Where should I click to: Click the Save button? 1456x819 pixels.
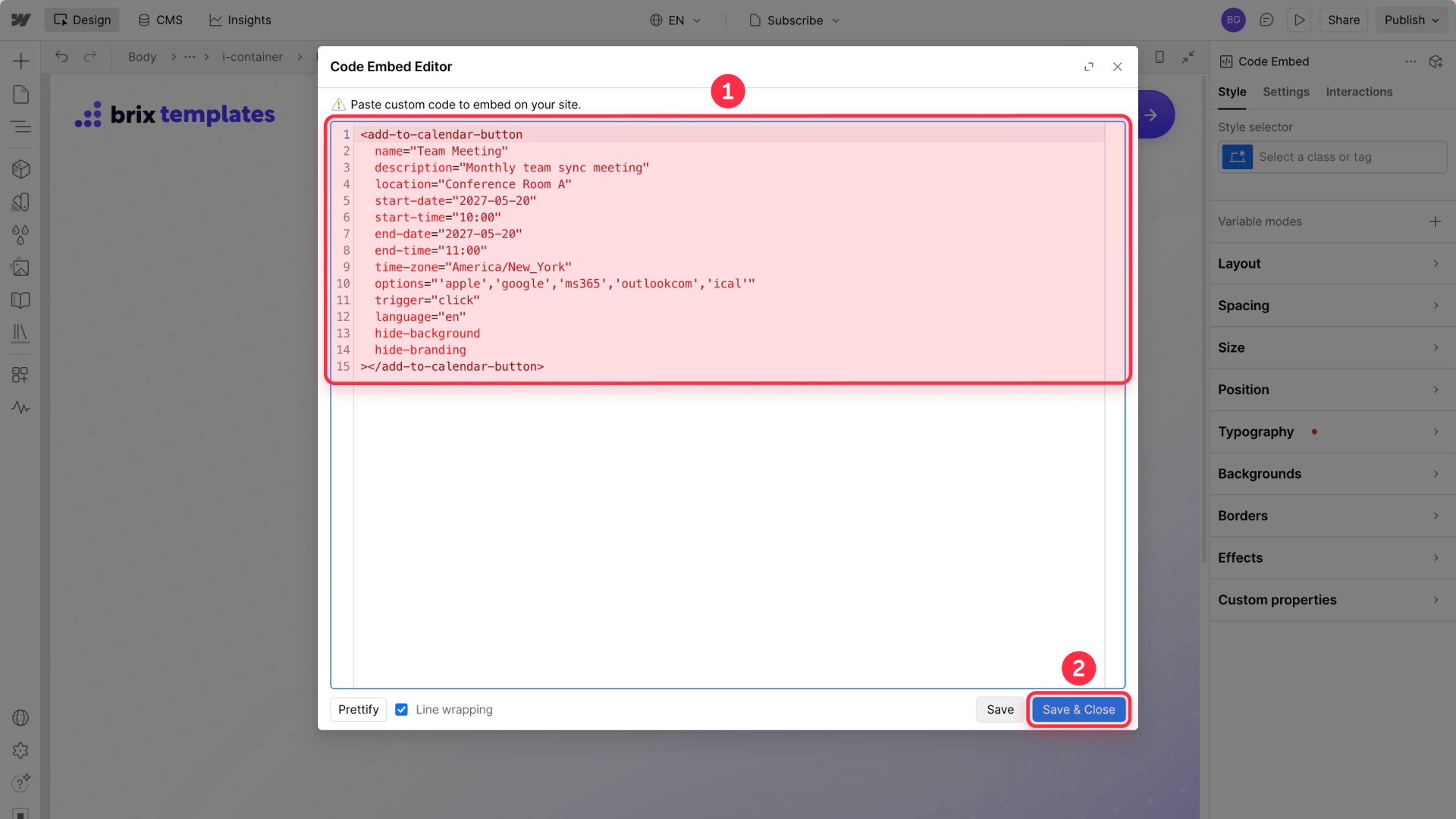click(x=999, y=710)
